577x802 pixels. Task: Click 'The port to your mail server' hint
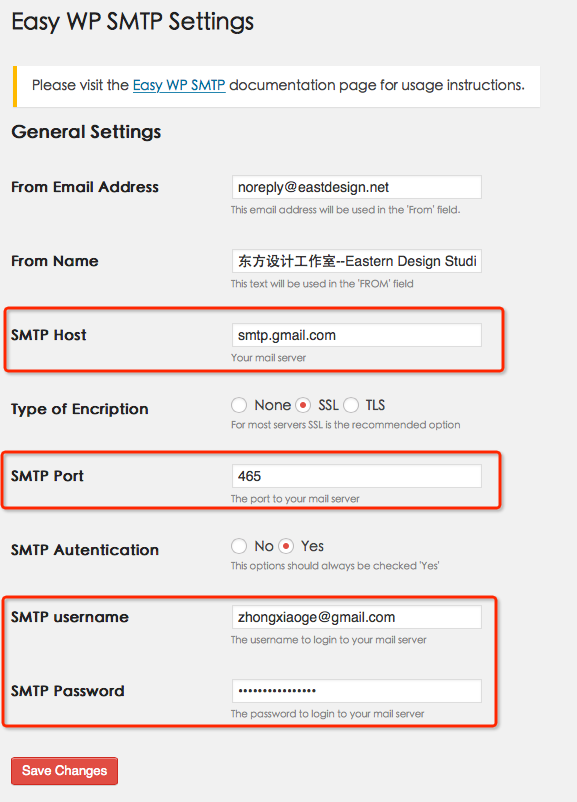click(x=295, y=499)
